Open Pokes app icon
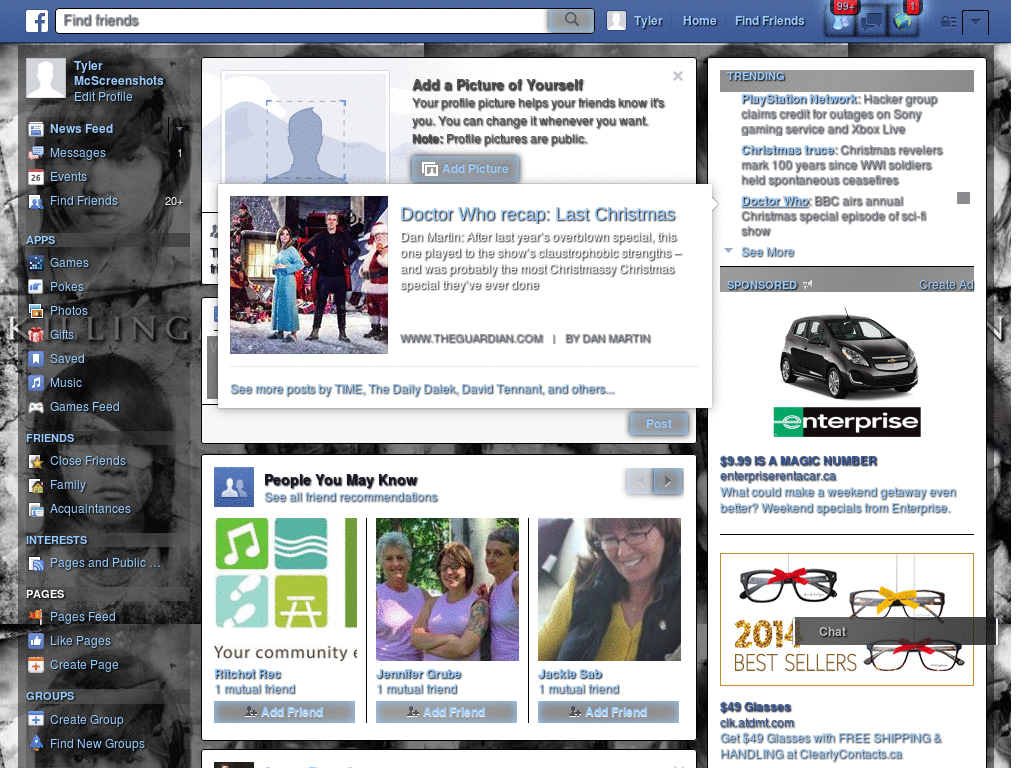 [x=36, y=287]
